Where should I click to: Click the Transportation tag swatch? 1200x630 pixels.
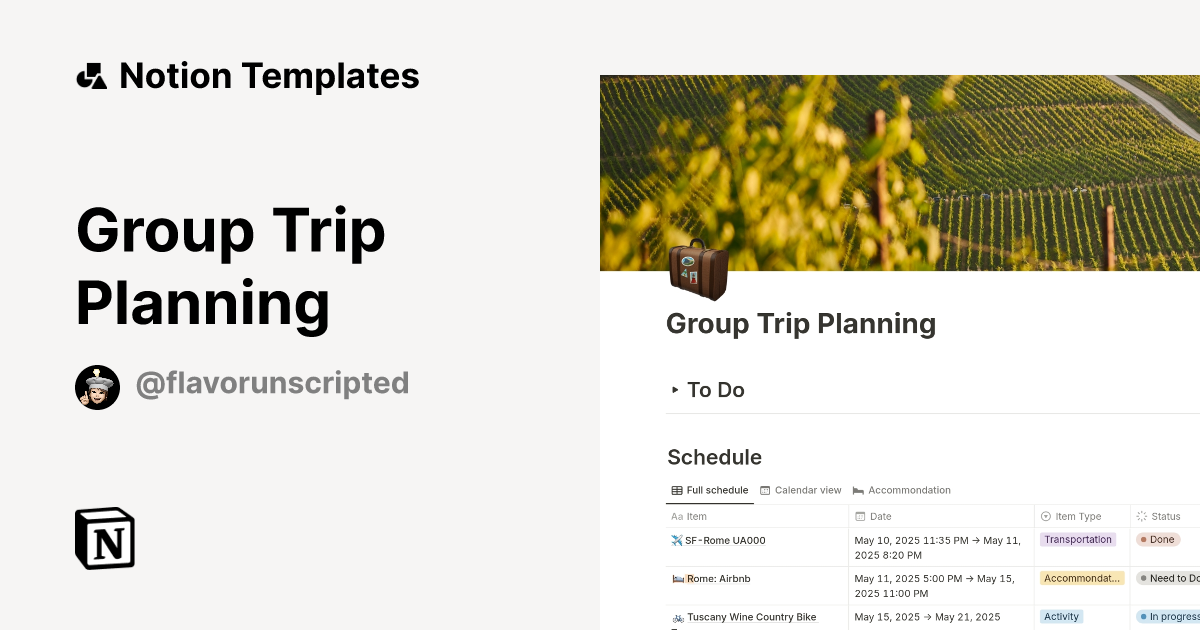click(x=1078, y=539)
